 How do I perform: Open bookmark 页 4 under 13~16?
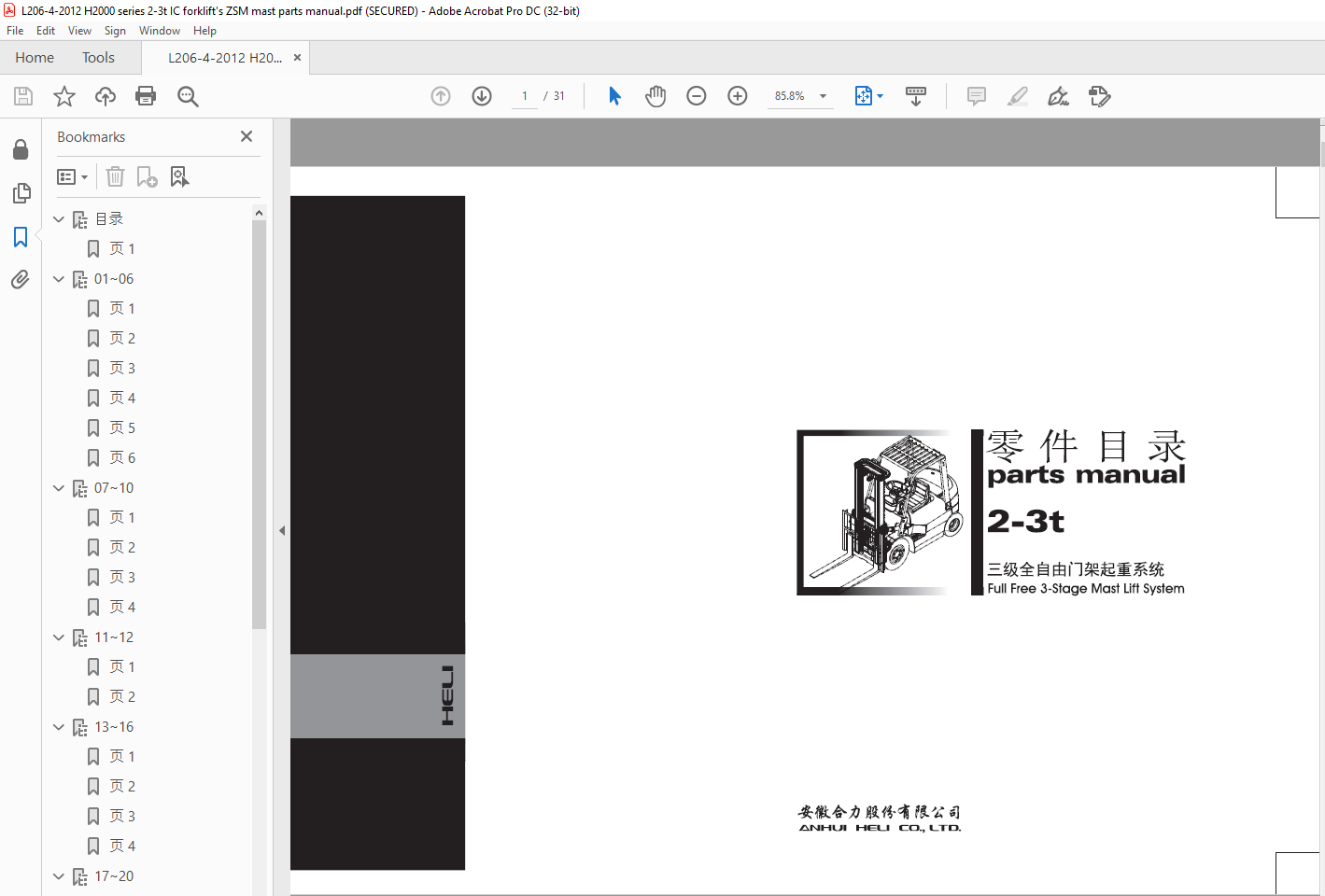click(122, 847)
